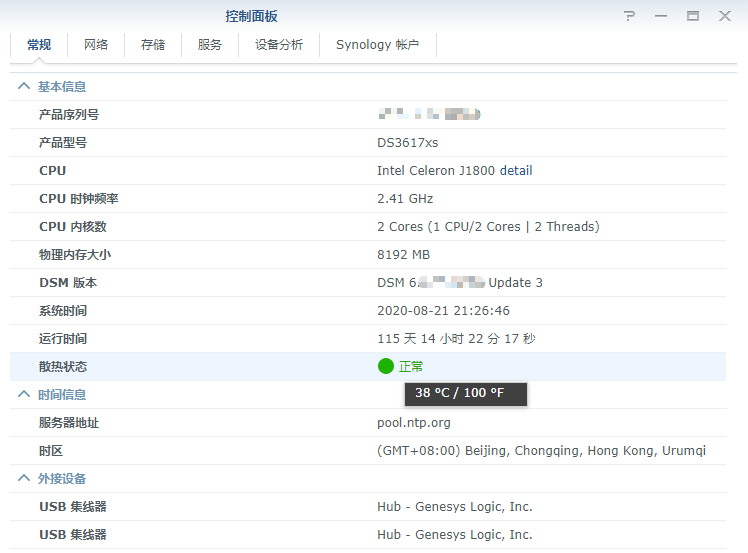This screenshot has width=748, height=553.
Task: Click the pool.ntp.org server address
Action: click(x=414, y=423)
